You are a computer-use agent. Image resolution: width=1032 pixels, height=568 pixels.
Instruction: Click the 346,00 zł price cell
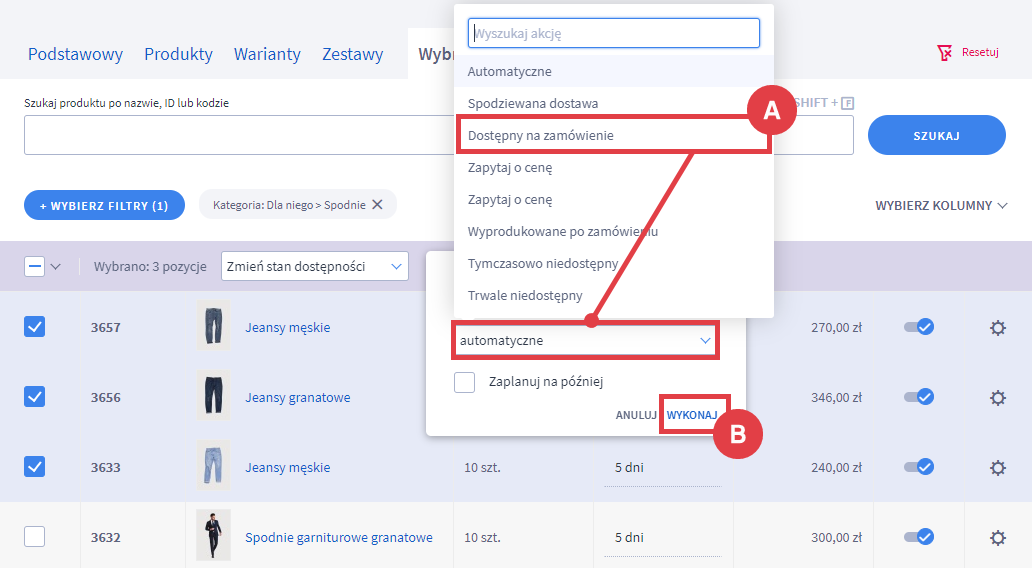point(836,398)
